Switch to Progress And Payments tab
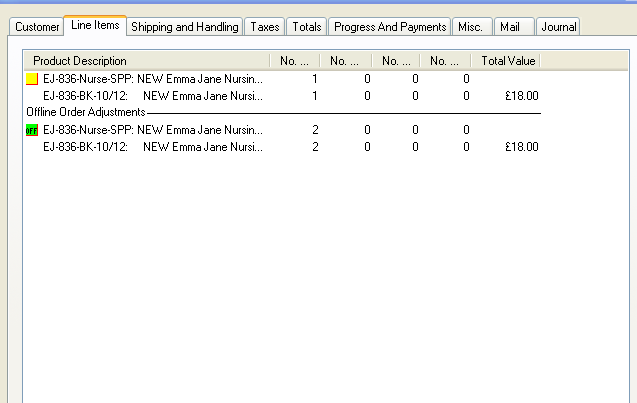 click(x=390, y=27)
